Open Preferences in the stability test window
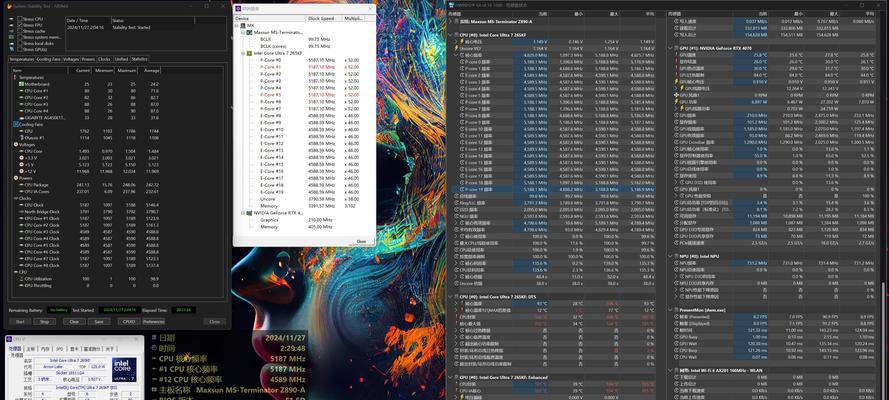This screenshot has width=889, height=400. [x=153, y=321]
